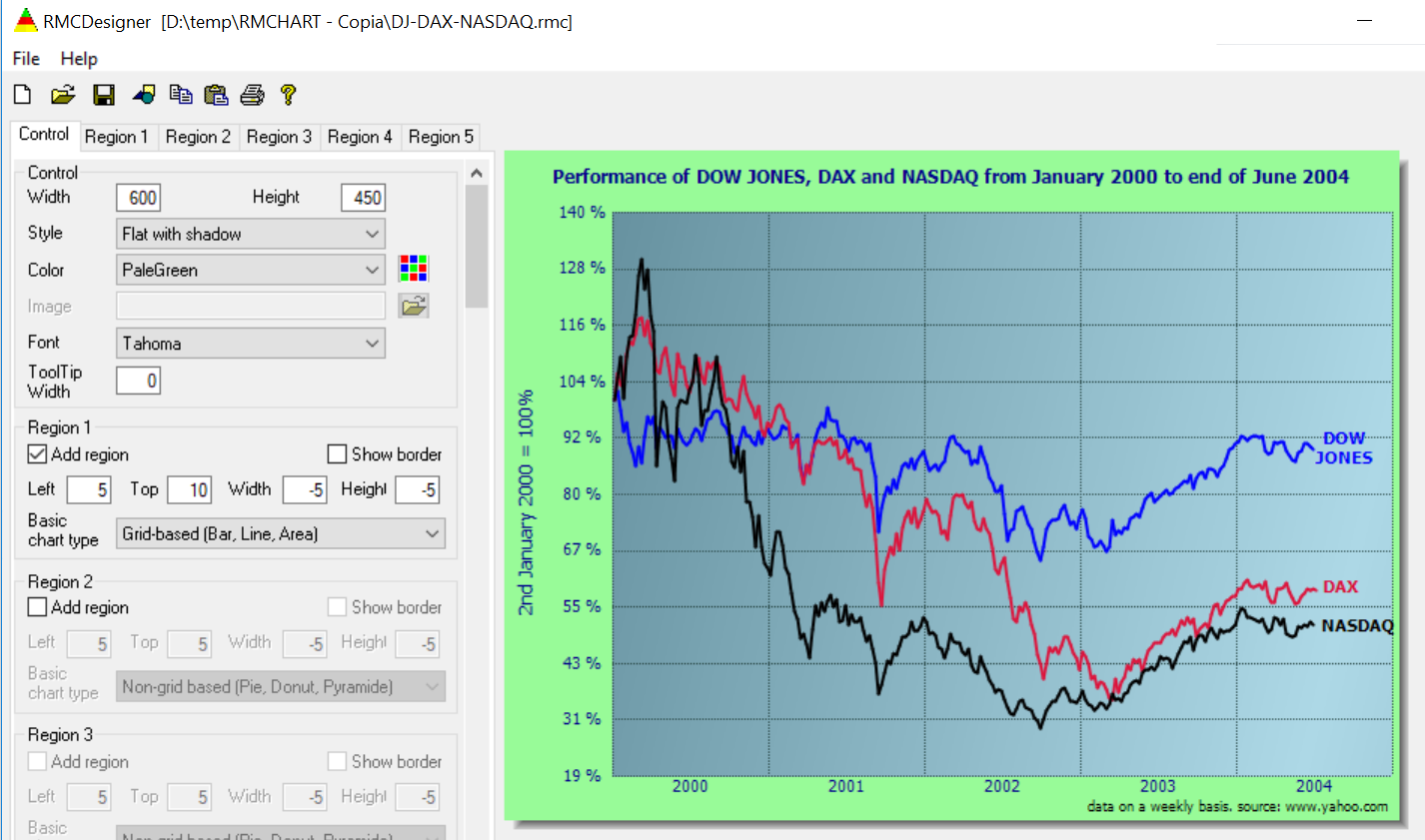Minimize the RMCDesigner window
1425x840 pixels.
[1365, 21]
